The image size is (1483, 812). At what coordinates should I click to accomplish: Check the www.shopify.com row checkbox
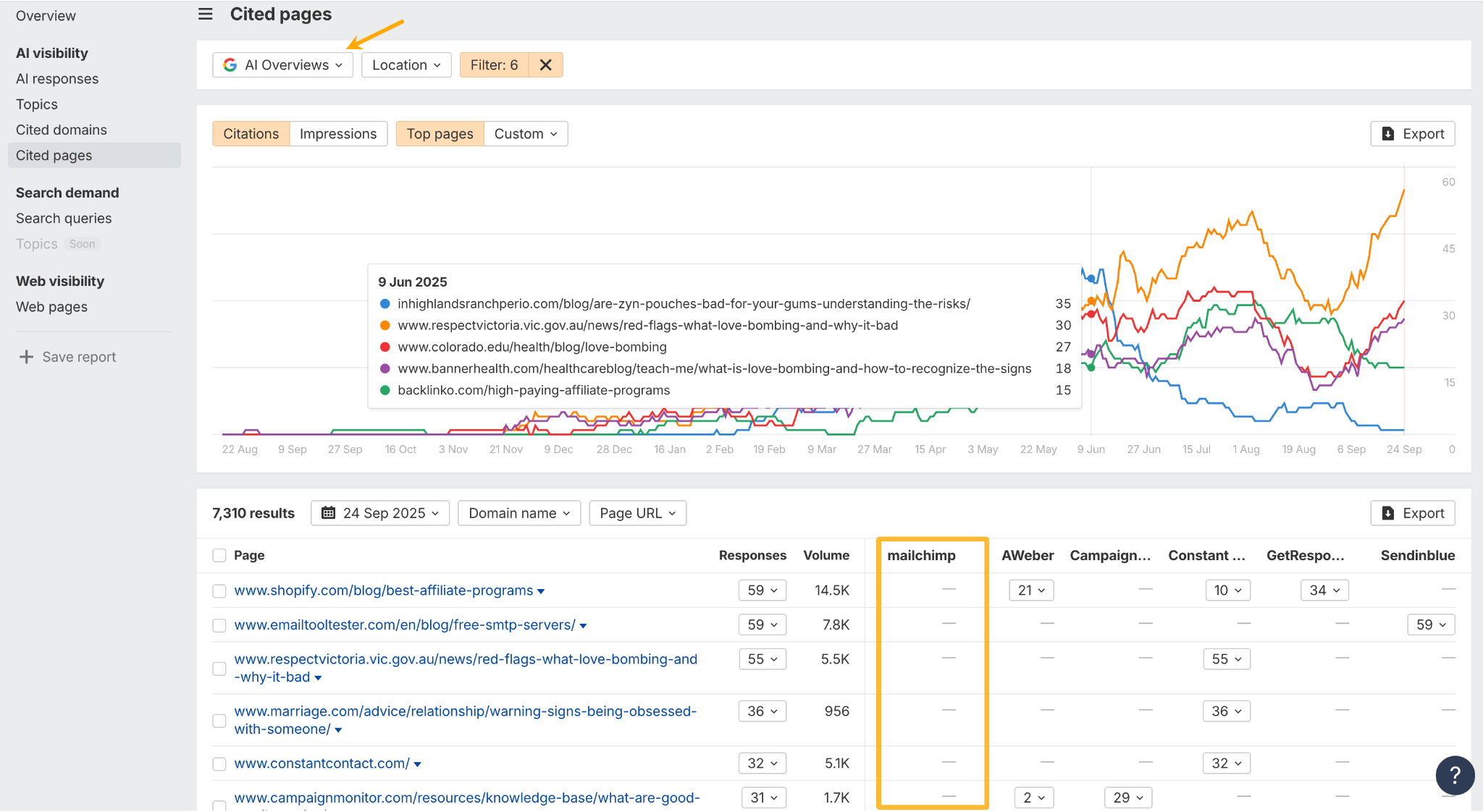pos(219,591)
